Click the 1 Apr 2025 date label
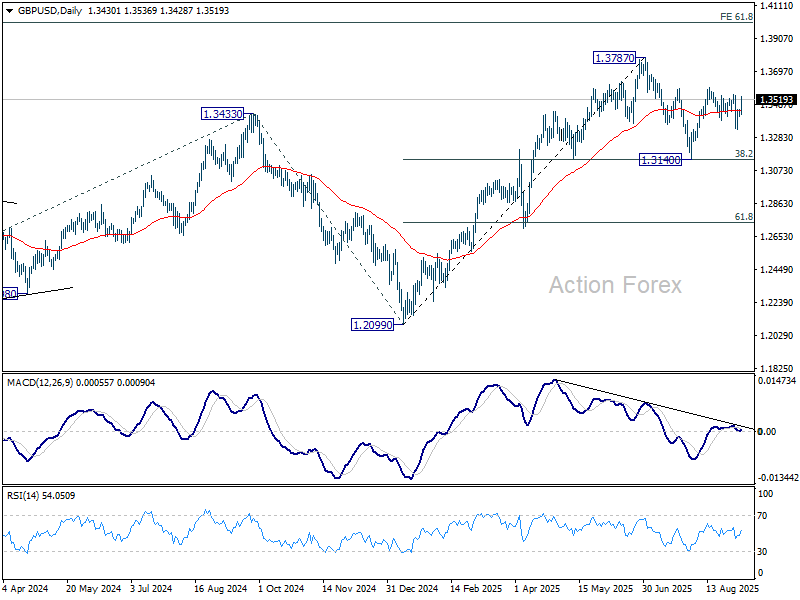Screen dimensions: 800x600 pos(537,589)
